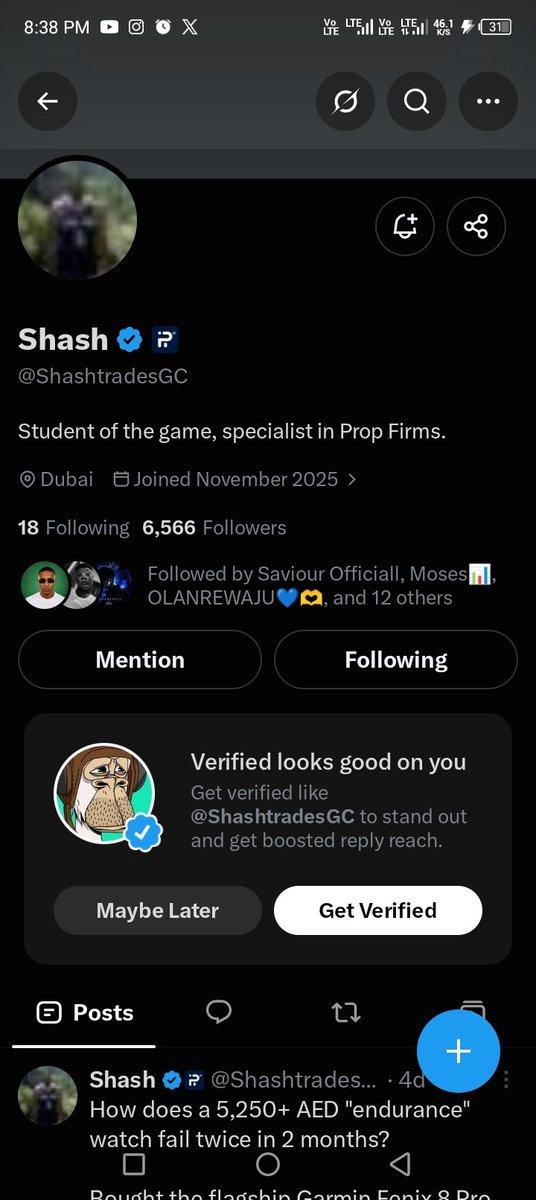Image resolution: width=536 pixels, height=1200 pixels.
Task: Open the 6,566 Followers list
Action: point(214,527)
